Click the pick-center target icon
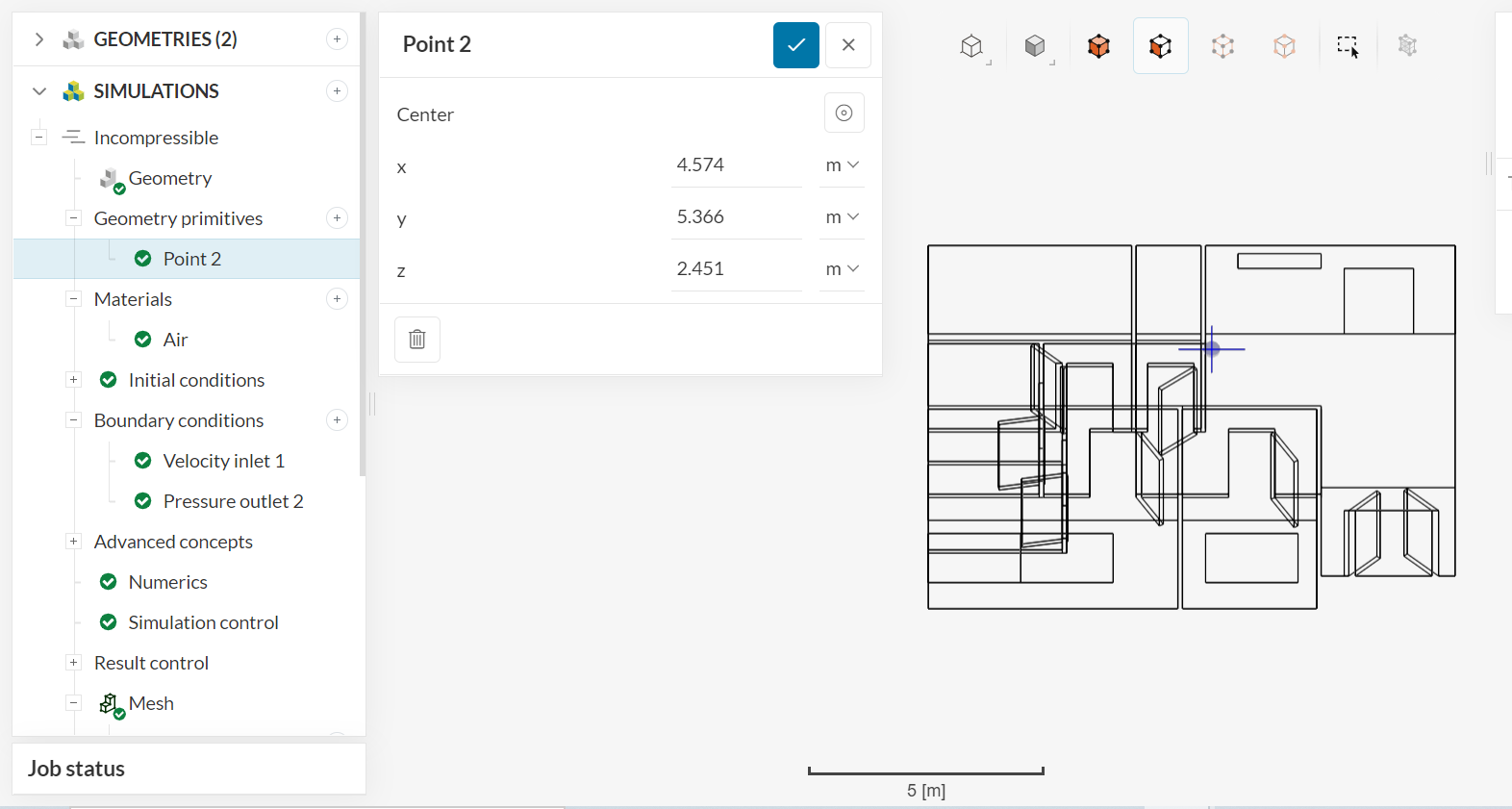Screen dimensions: 1512x809 (844, 114)
